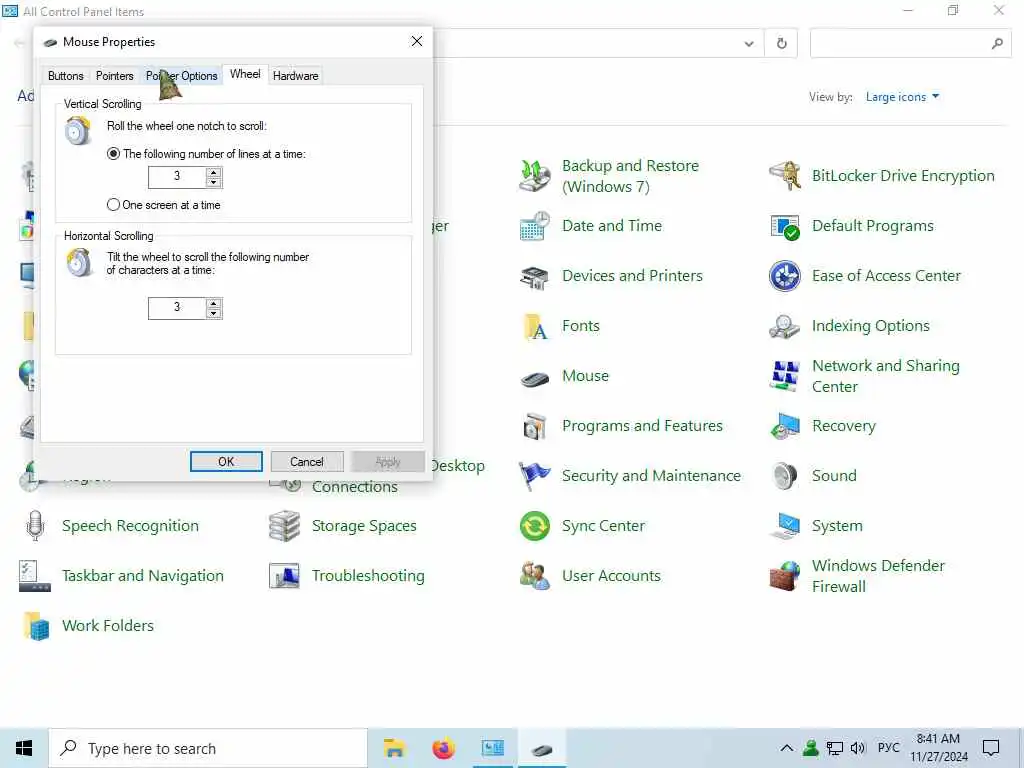This screenshot has width=1024, height=768.
Task: Open the Ease of Access Center icon
Action: pos(784,276)
